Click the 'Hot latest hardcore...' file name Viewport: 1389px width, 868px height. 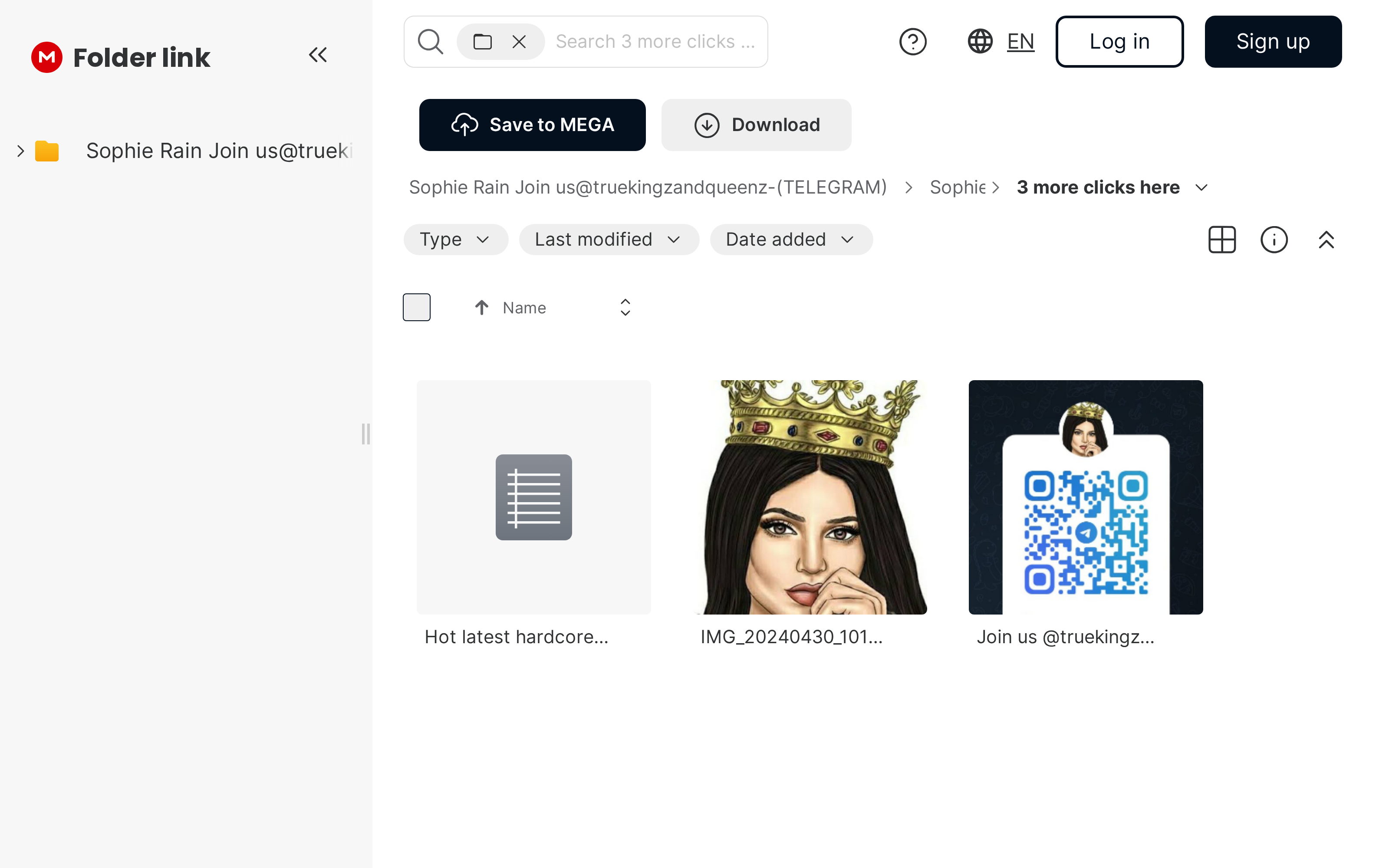coord(517,637)
